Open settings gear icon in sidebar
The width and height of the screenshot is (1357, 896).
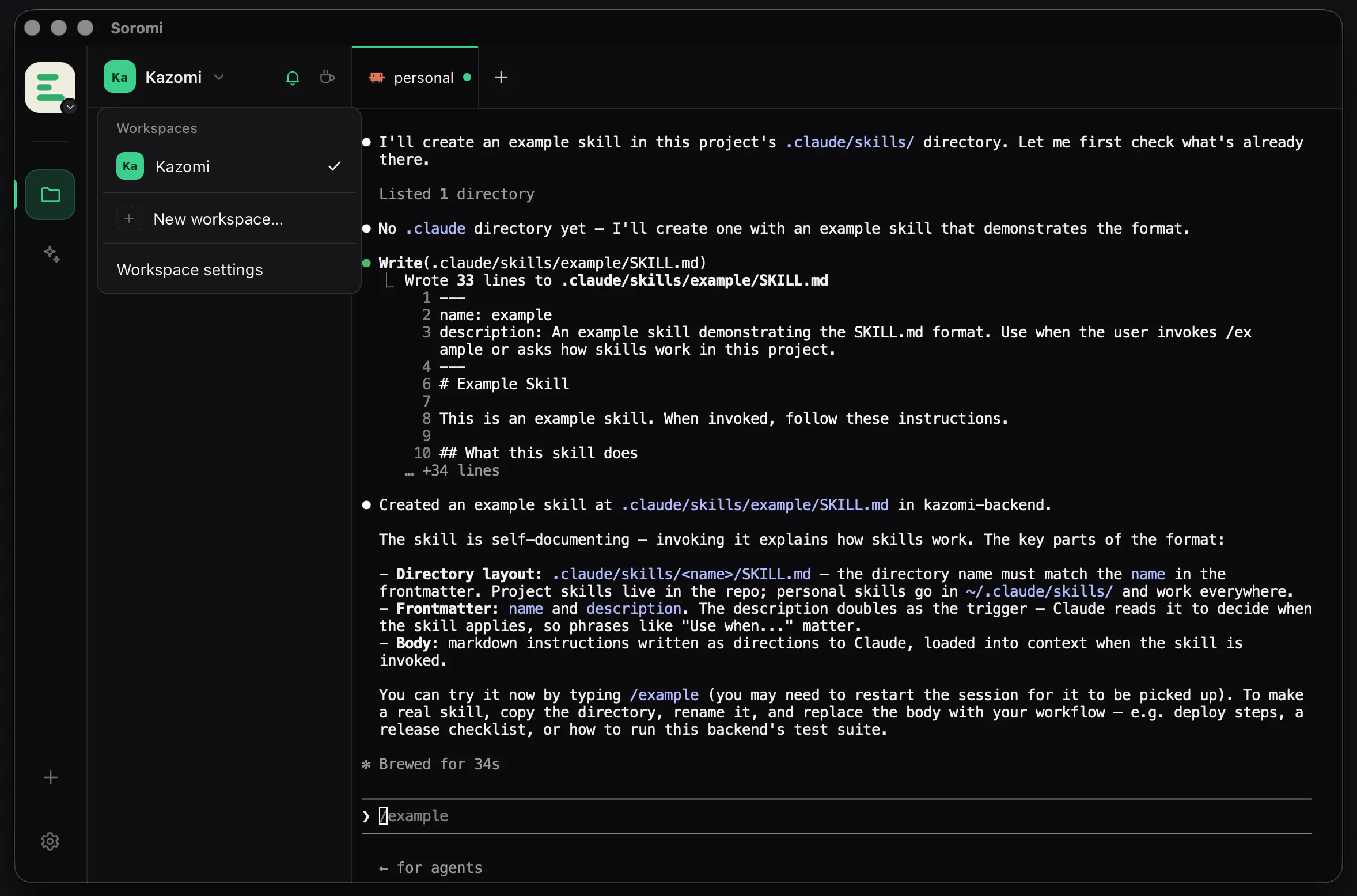click(x=50, y=841)
